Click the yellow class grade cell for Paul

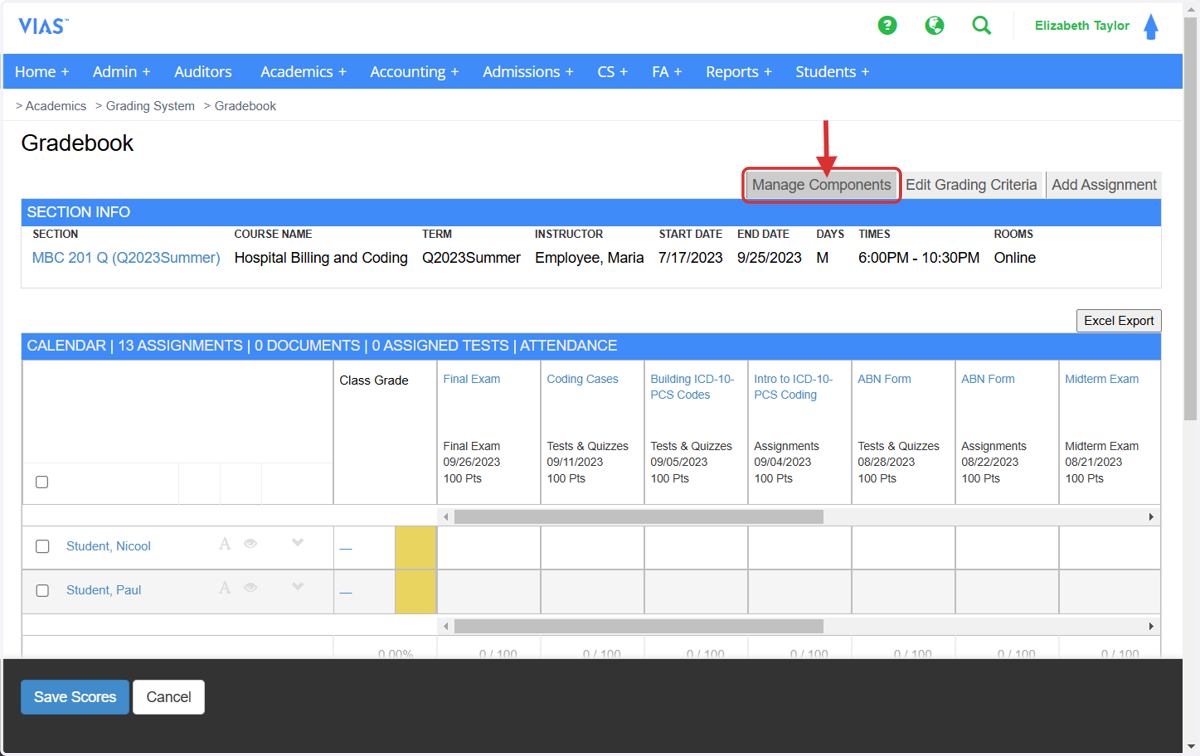point(416,592)
